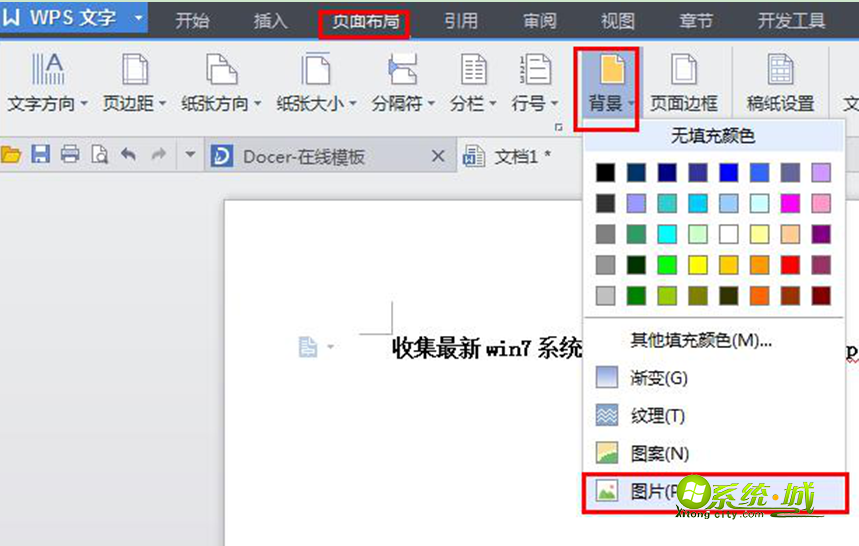Viewport: 859px width, 546px height.
Task: Click the print icon in quick toolbar
Action: (70, 155)
